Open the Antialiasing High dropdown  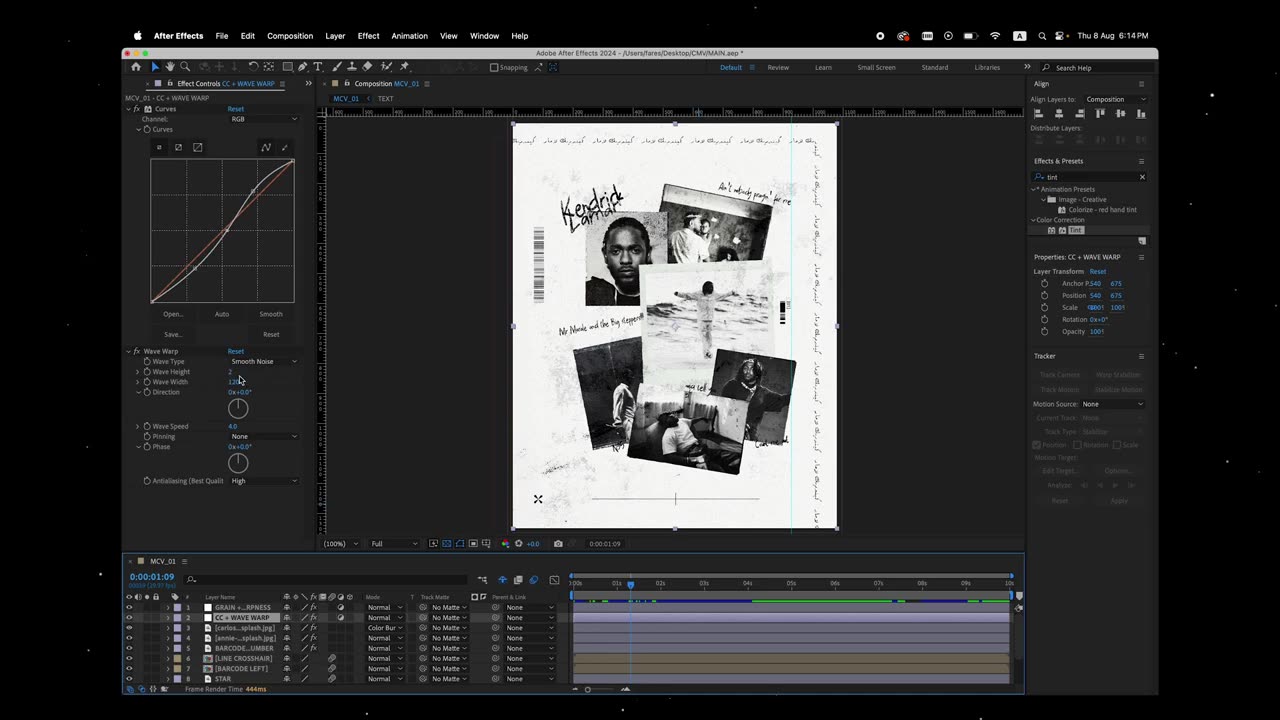click(x=263, y=481)
